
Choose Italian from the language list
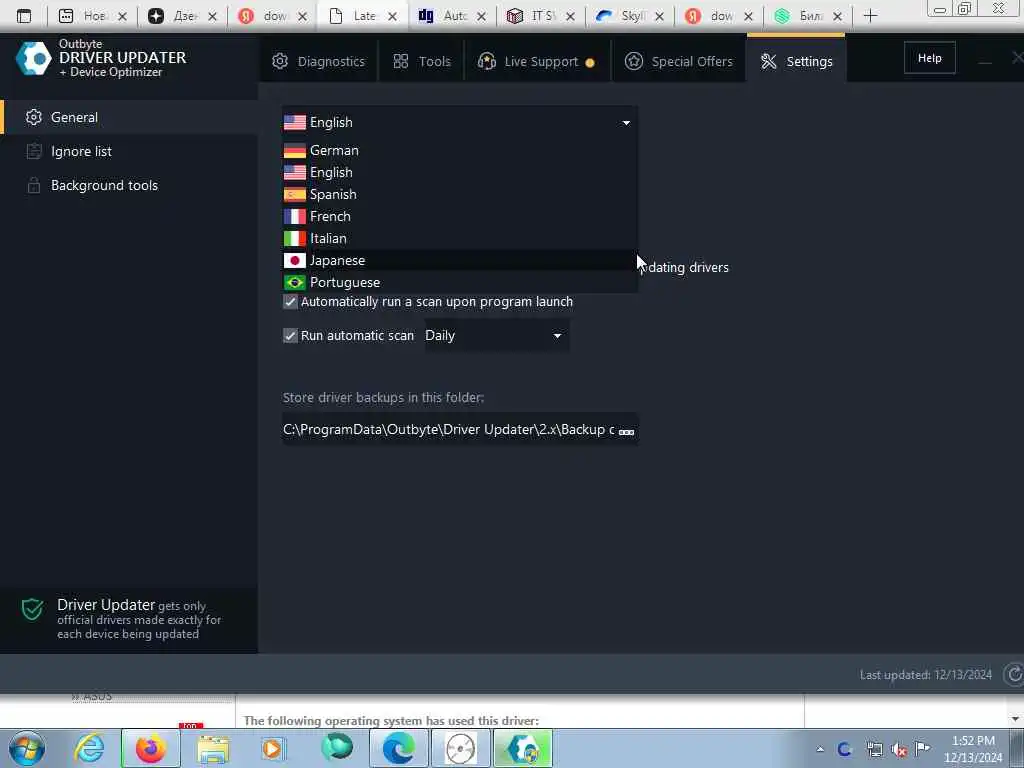(x=460, y=238)
